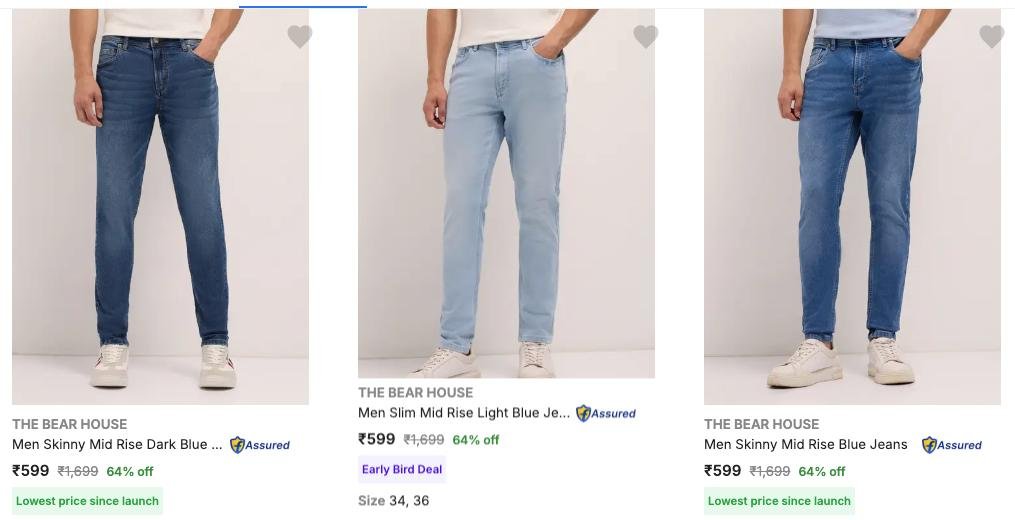Screen dimensions: 1015x520
Task: Toggle wishlist heart on Skinny Mid Rise Blue Jeans
Action: tap(992, 36)
